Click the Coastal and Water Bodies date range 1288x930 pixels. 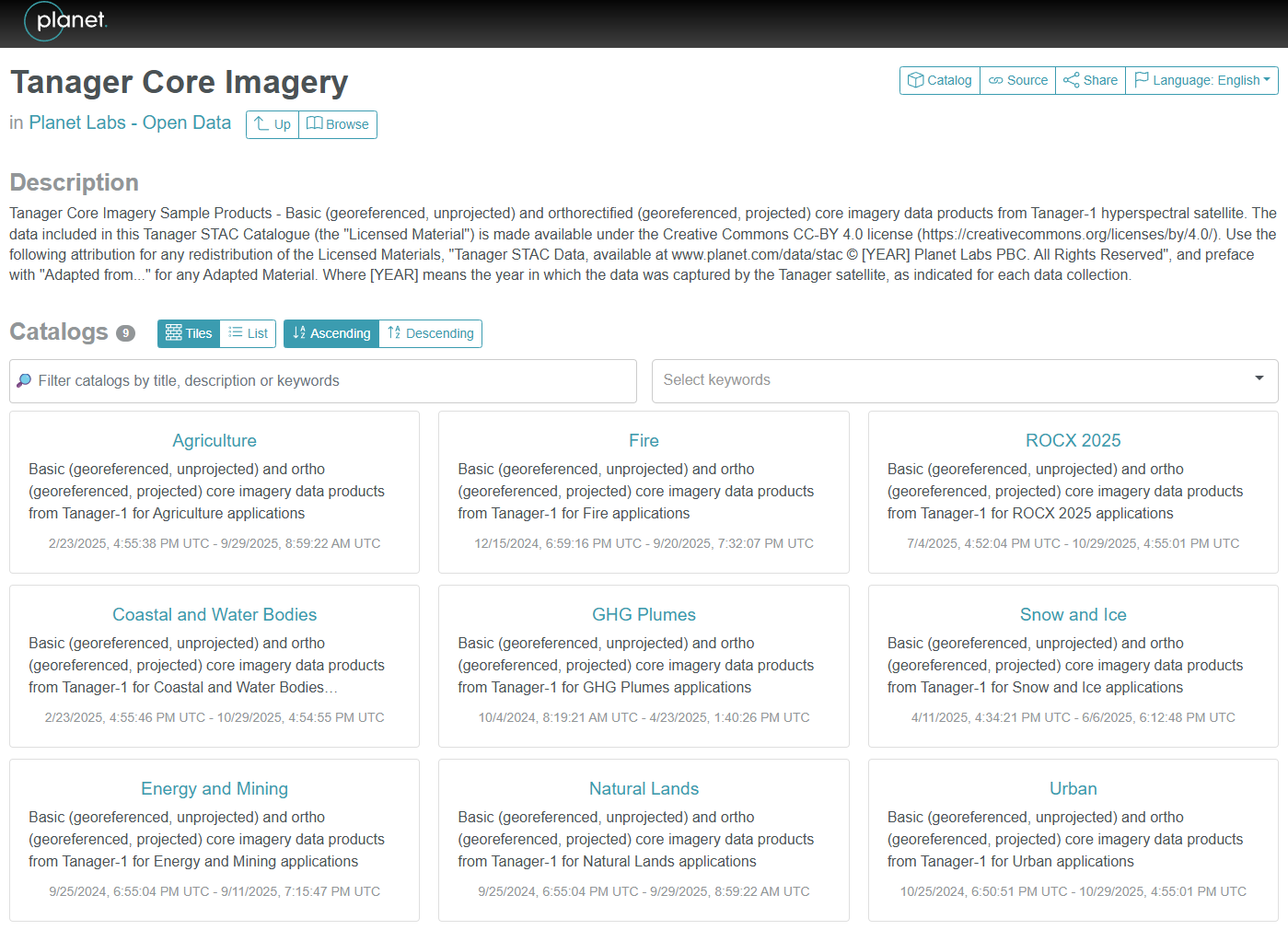point(215,718)
